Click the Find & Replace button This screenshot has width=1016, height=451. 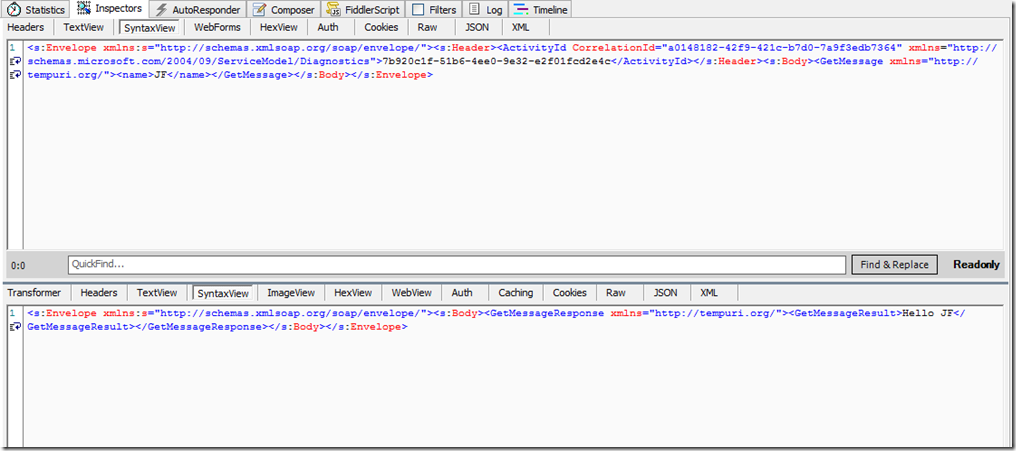[894, 264]
